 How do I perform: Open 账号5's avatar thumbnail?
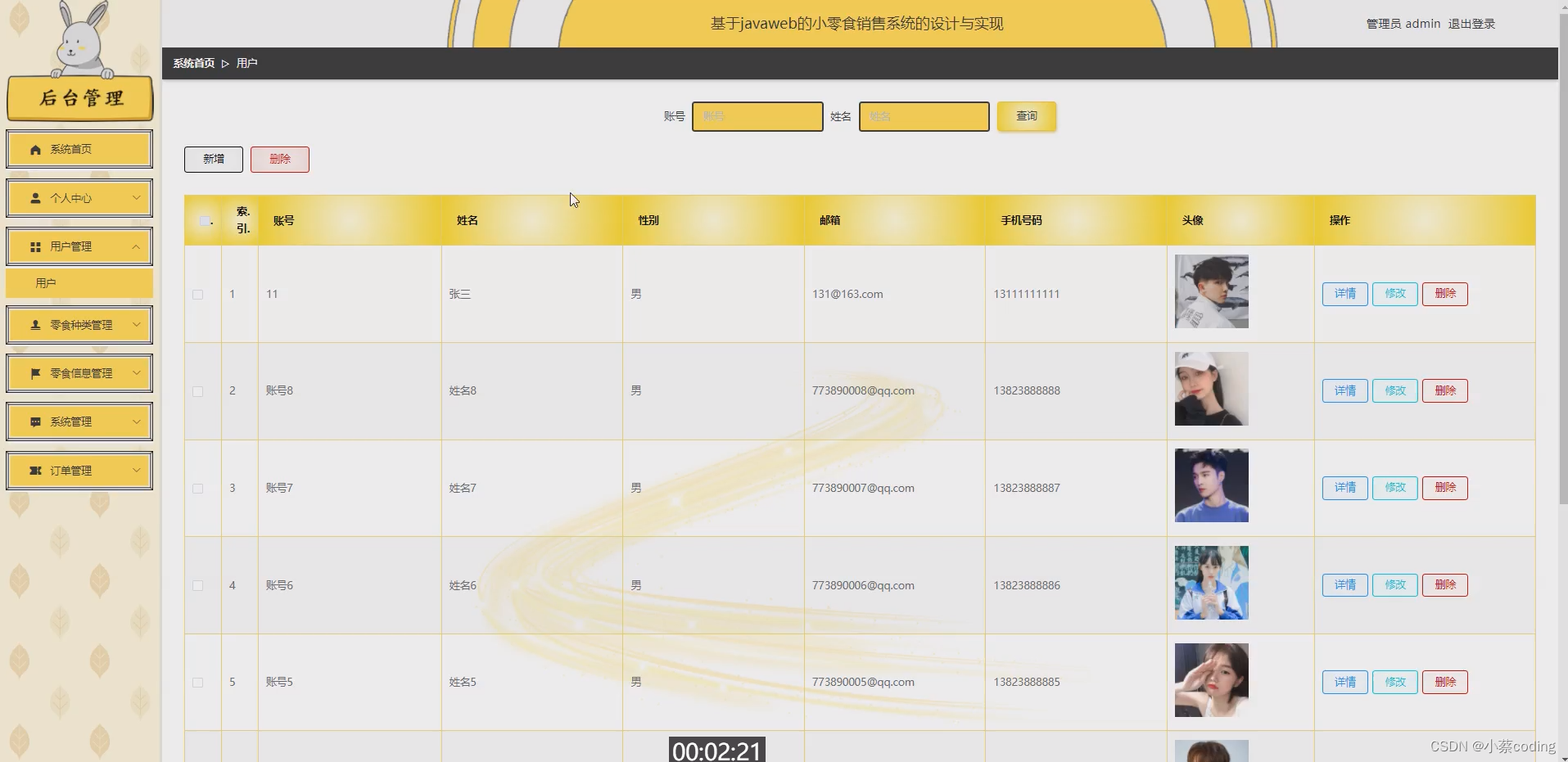click(x=1212, y=680)
